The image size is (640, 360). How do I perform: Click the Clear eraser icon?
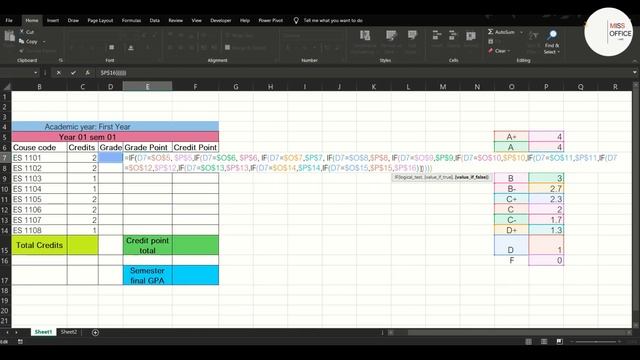[x=491, y=51]
